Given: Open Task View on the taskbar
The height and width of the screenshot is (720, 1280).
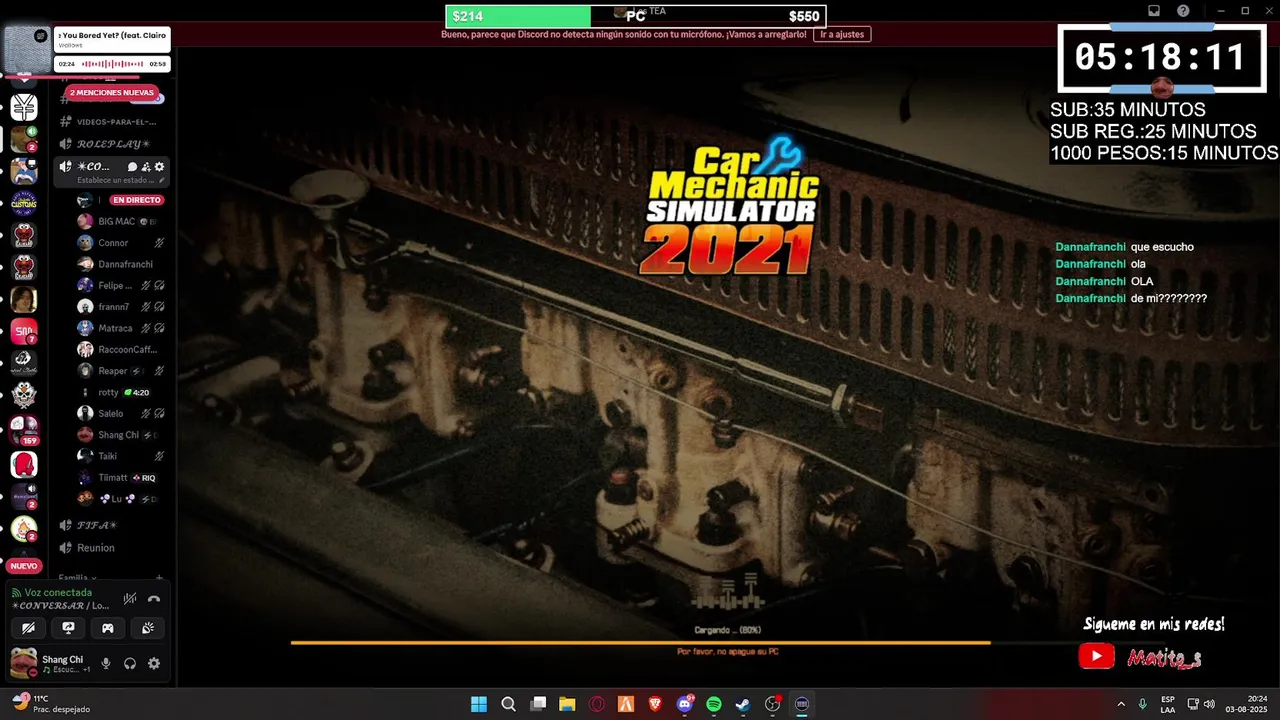Looking at the screenshot, I should (x=538, y=704).
